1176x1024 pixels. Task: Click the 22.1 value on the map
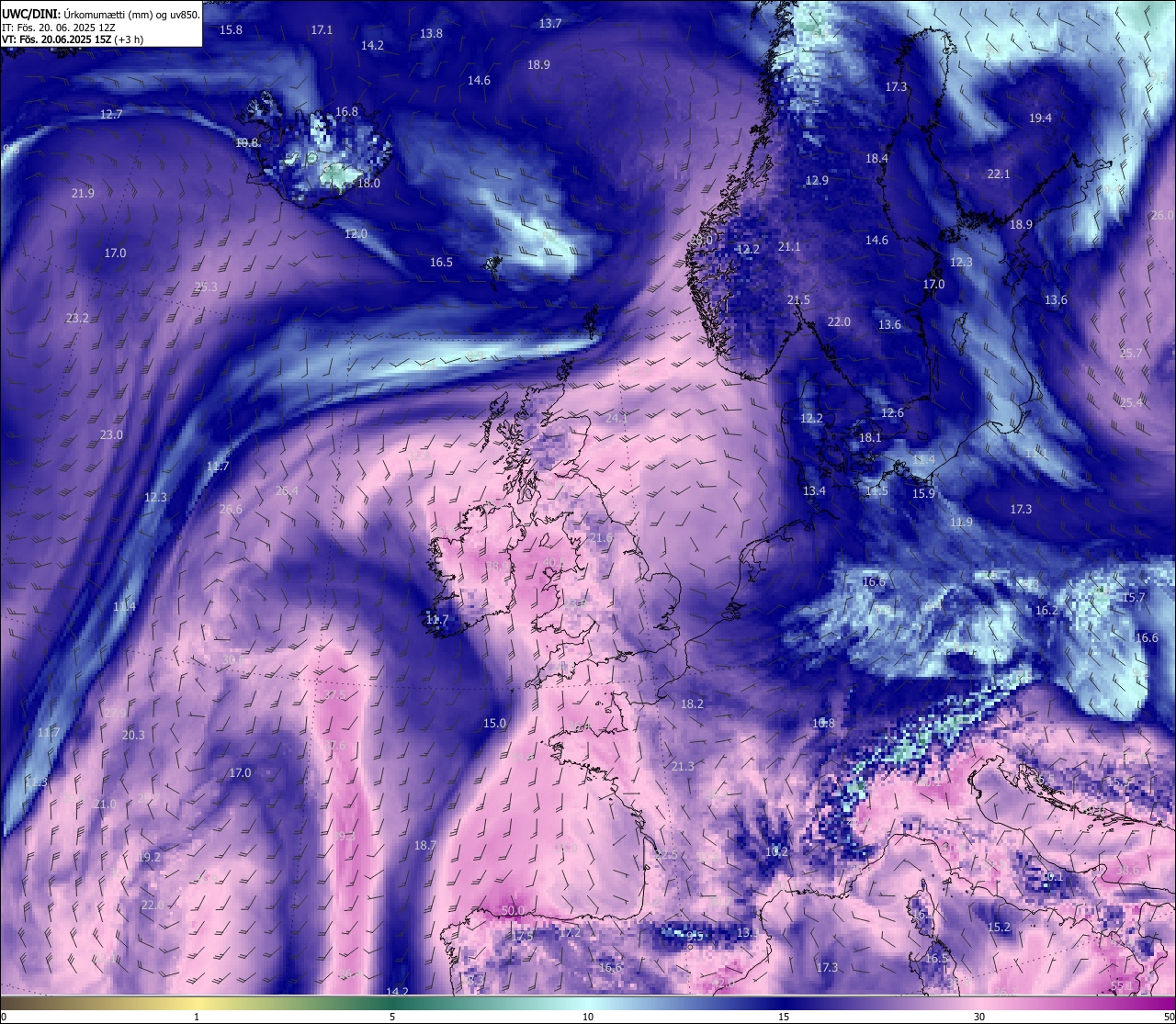tap(999, 174)
